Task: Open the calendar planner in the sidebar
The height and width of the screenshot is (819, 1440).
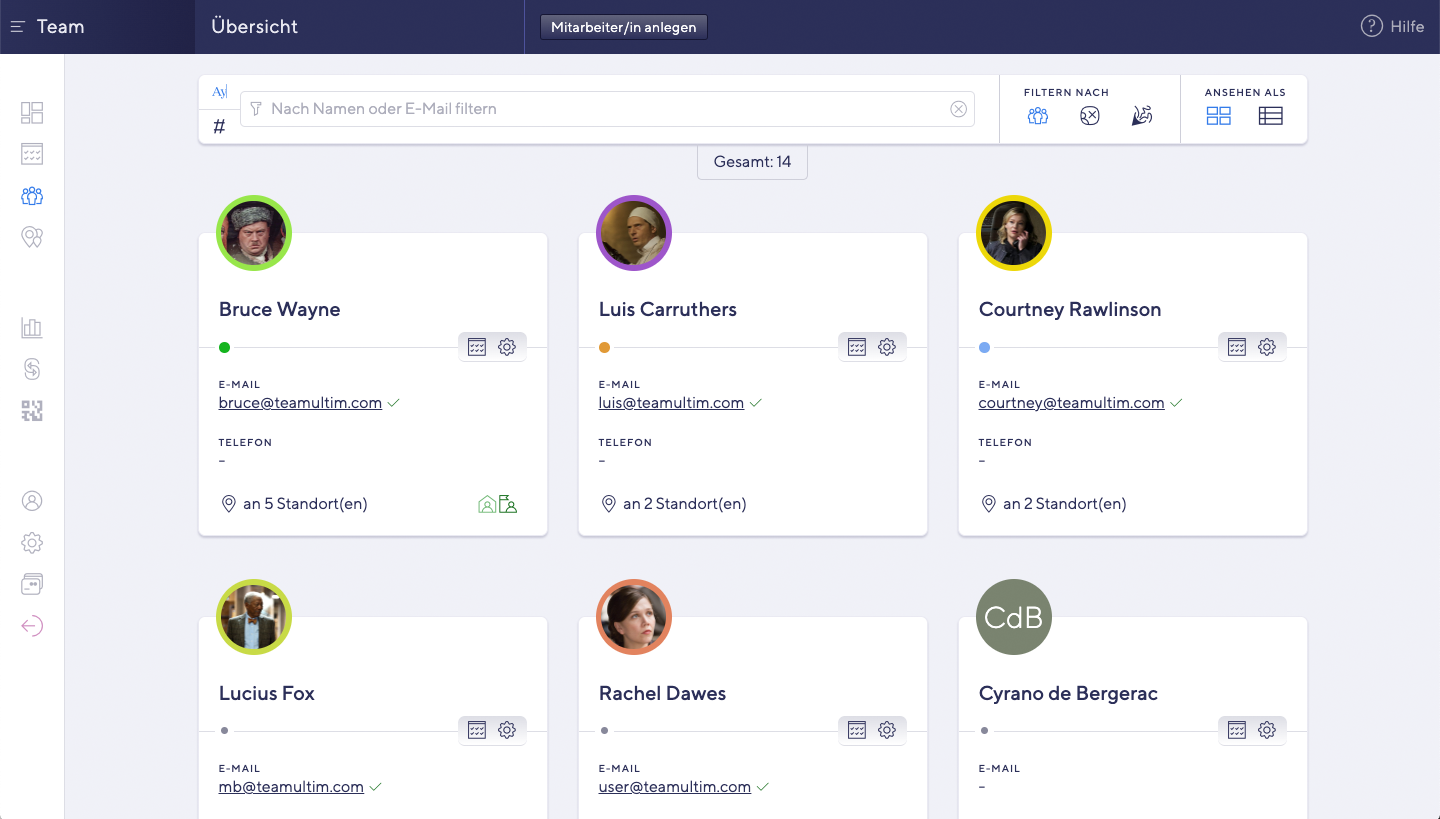Action: [32, 154]
